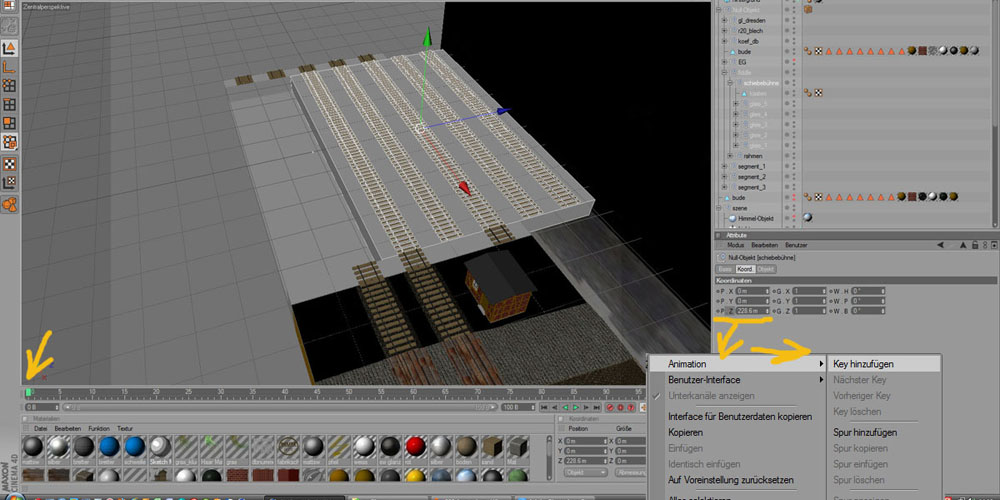Expand the 'gl_dresden' object tree node
Screen dimensions: 1000x500
coord(723,19)
